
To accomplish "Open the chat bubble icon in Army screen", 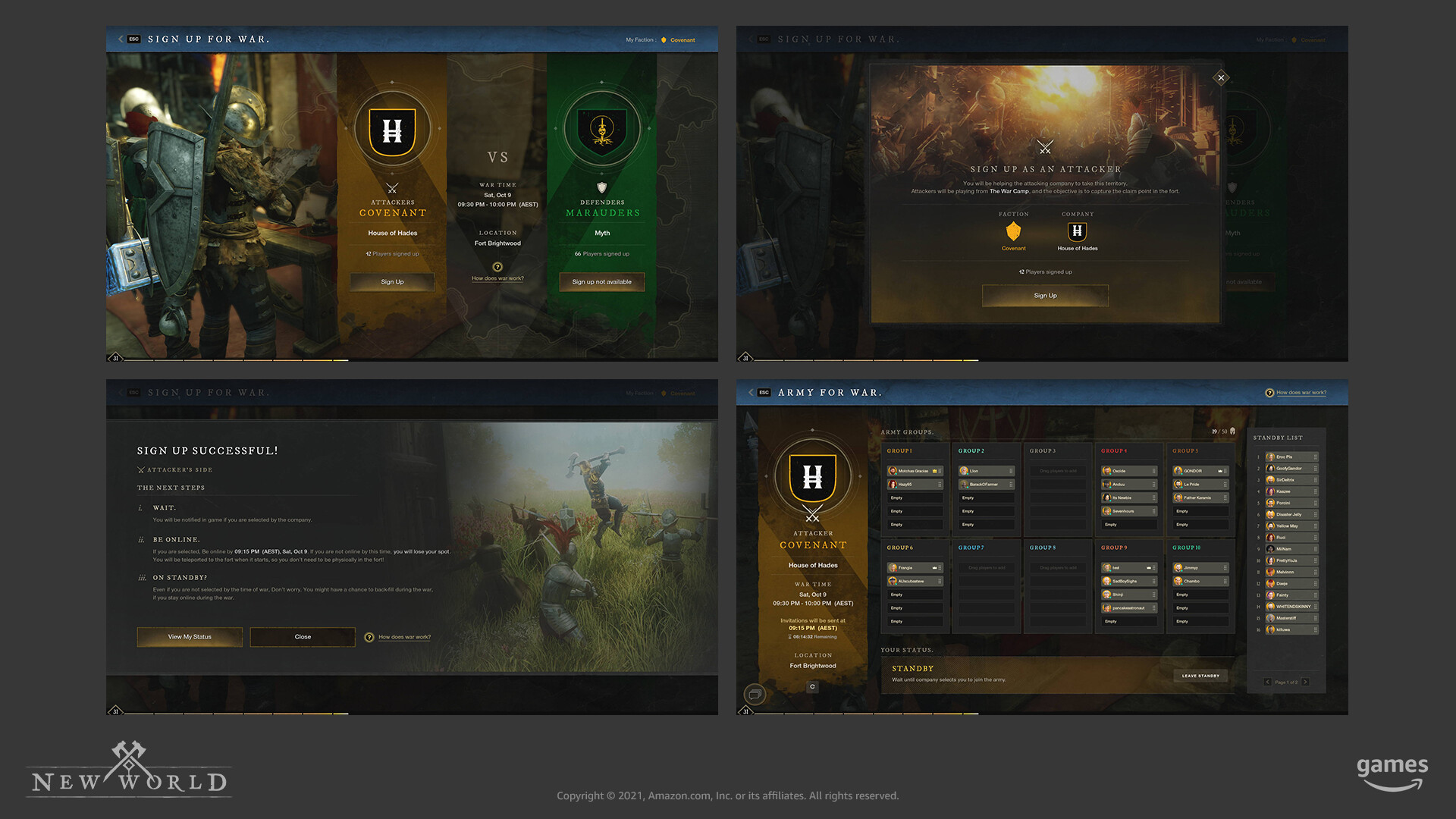I will coord(755,694).
